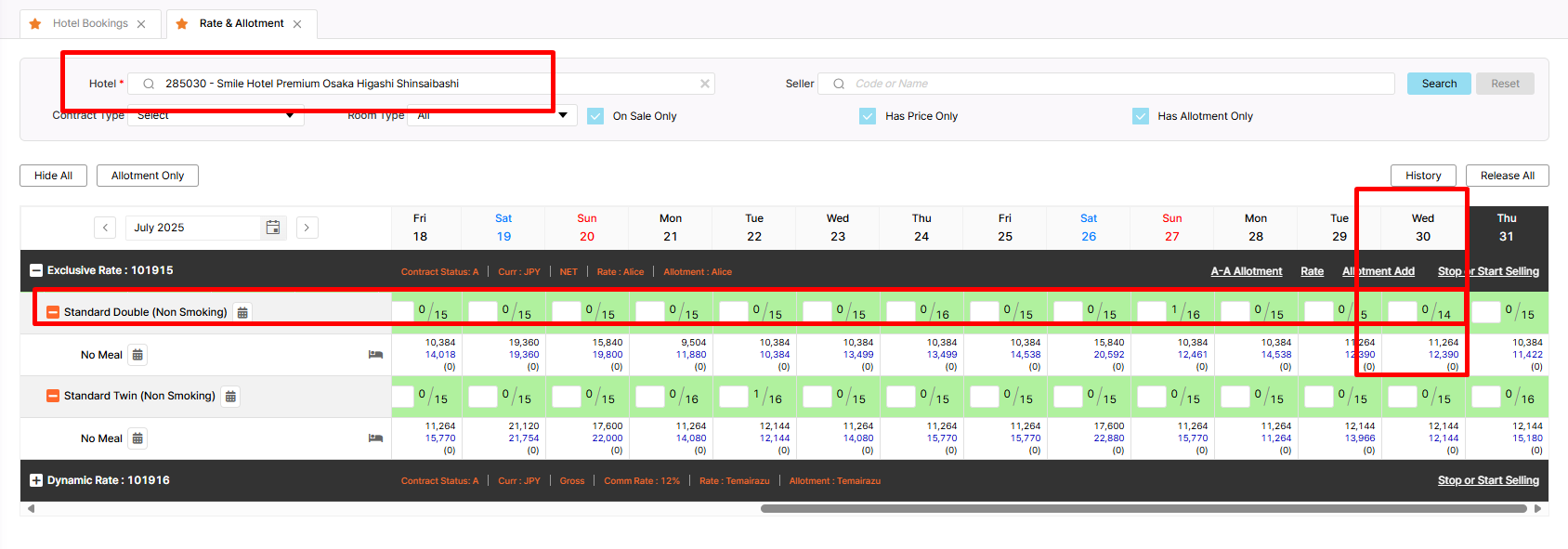Switch to Hotel Bookings tab
This screenshot has width=1568, height=549.
(x=90, y=23)
